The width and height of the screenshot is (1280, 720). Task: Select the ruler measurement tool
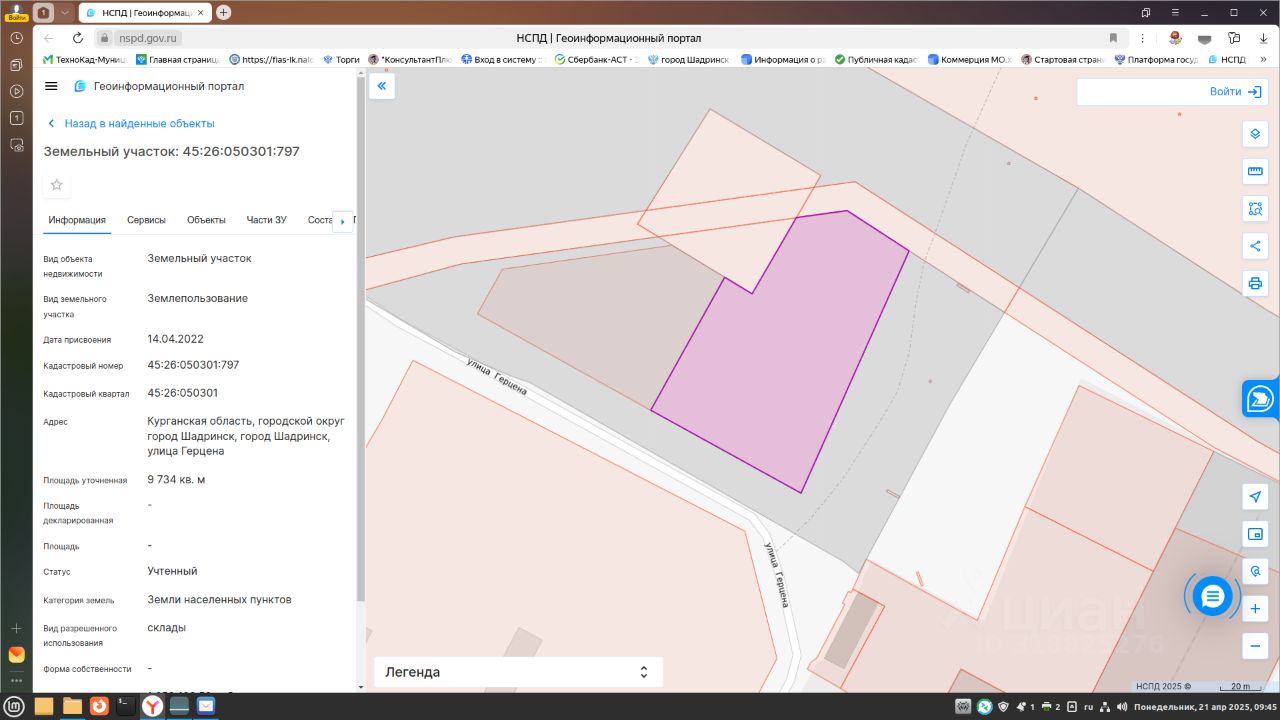click(x=1255, y=171)
